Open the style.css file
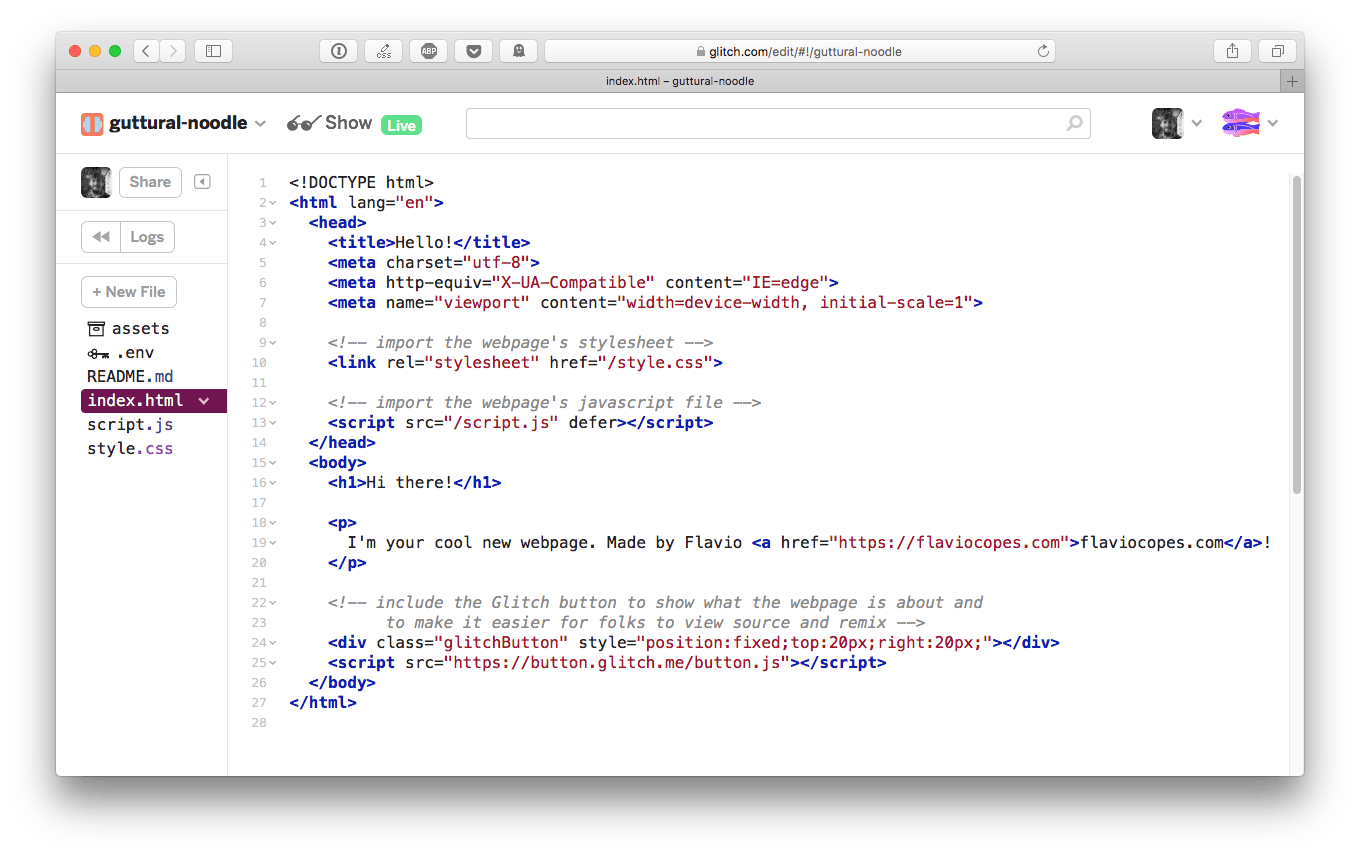 (x=130, y=449)
